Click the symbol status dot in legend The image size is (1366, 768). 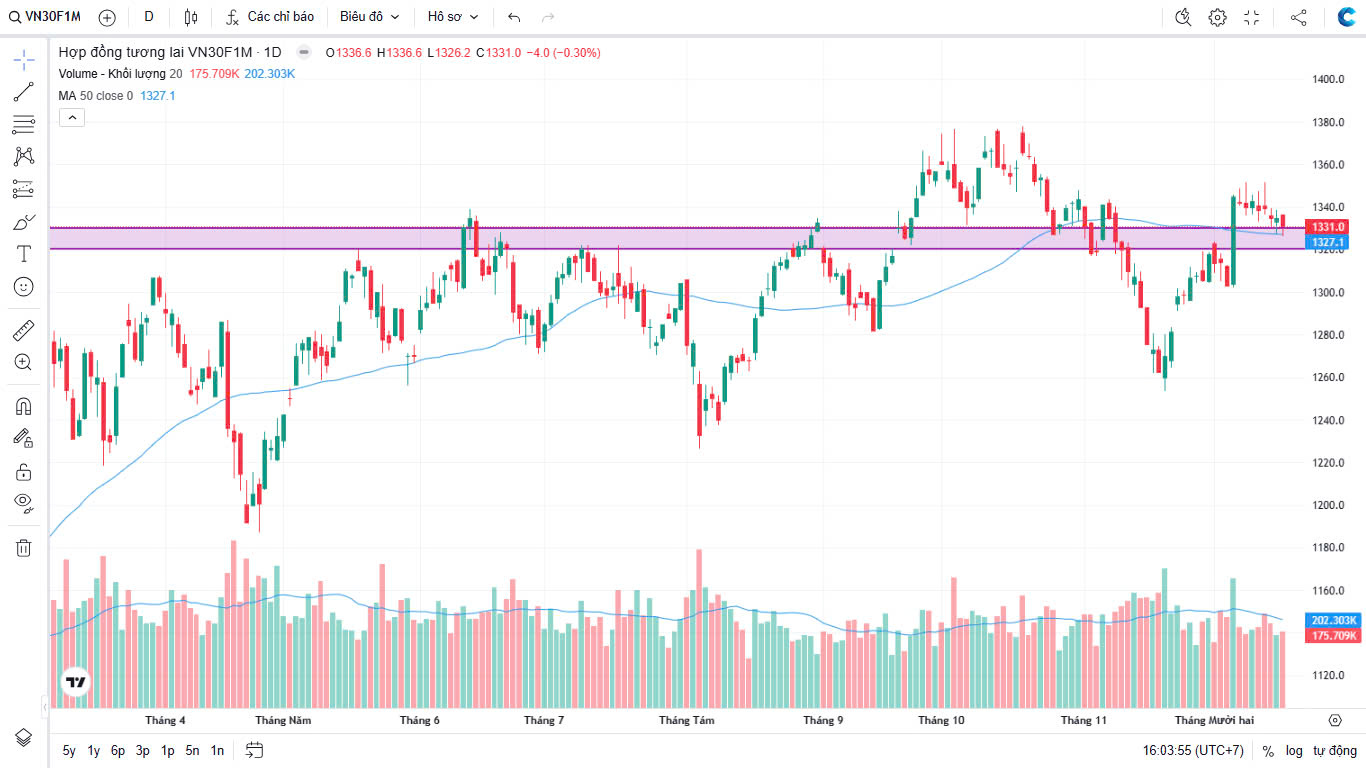pos(304,52)
